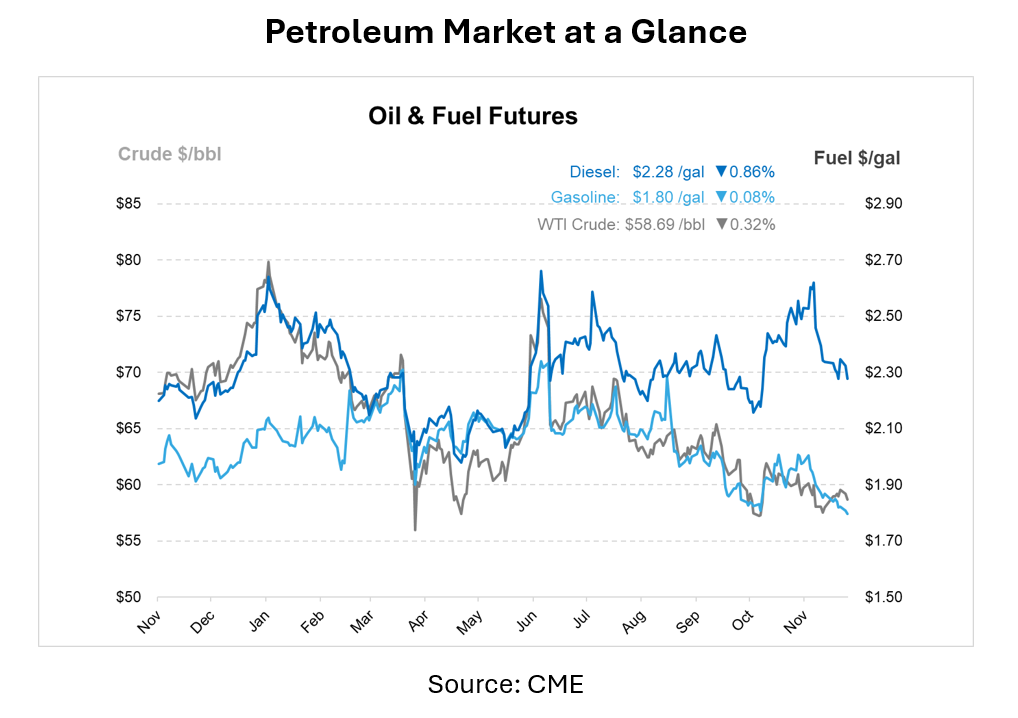1018x718 pixels.
Task: Select the Oil & Fuel Futures chart title
Action: [x=473, y=116]
